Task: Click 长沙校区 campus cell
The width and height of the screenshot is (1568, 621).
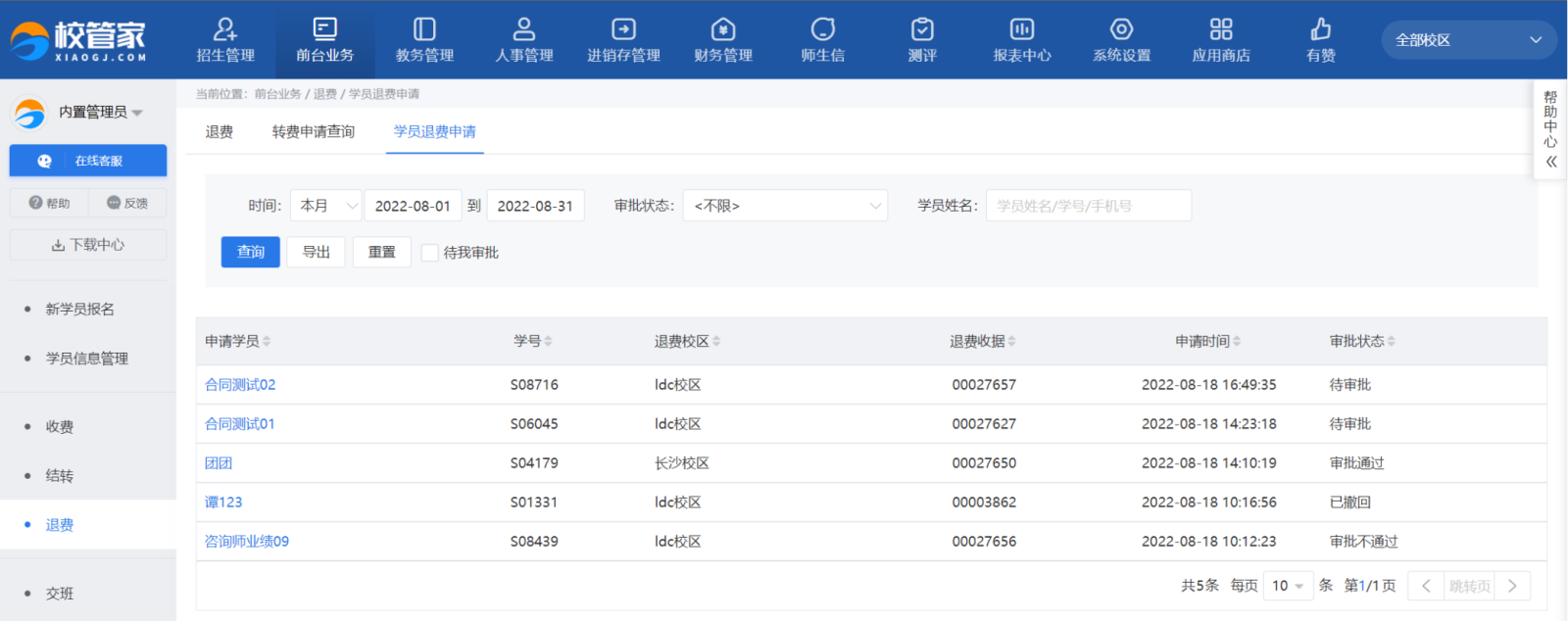Action: click(682, 463)
